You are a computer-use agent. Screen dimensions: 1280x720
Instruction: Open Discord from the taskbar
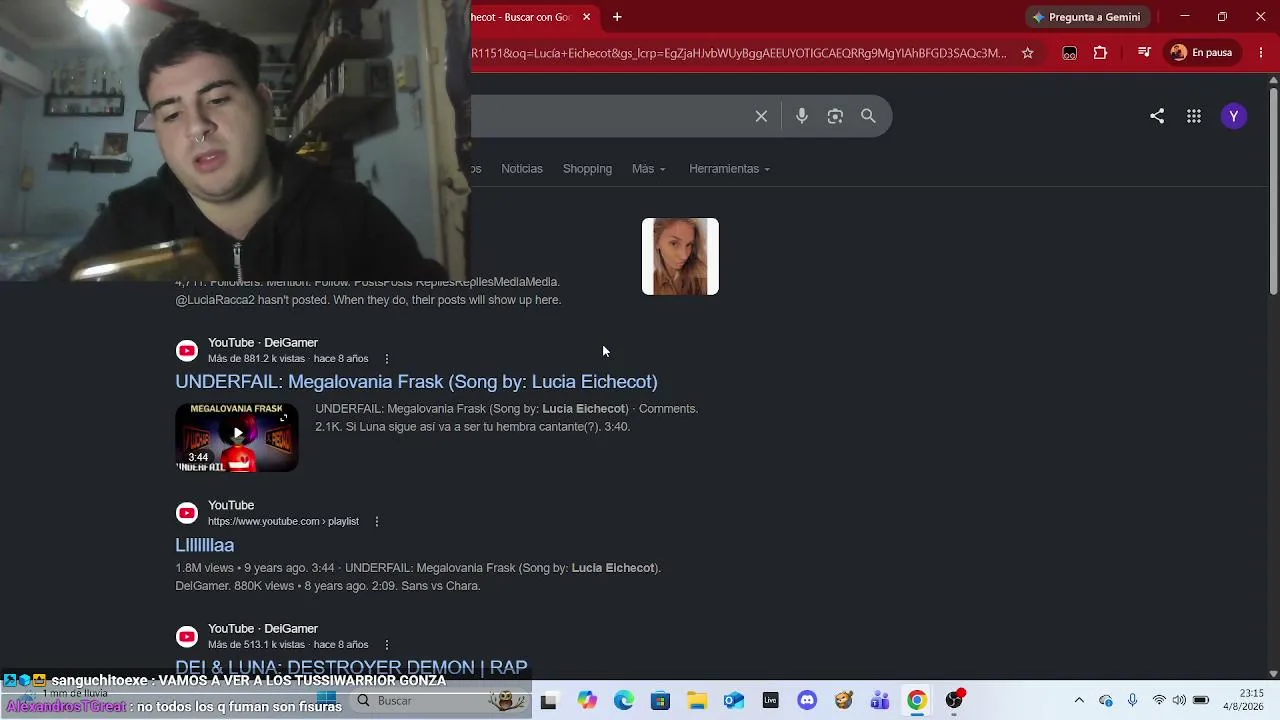click(807, 701)
